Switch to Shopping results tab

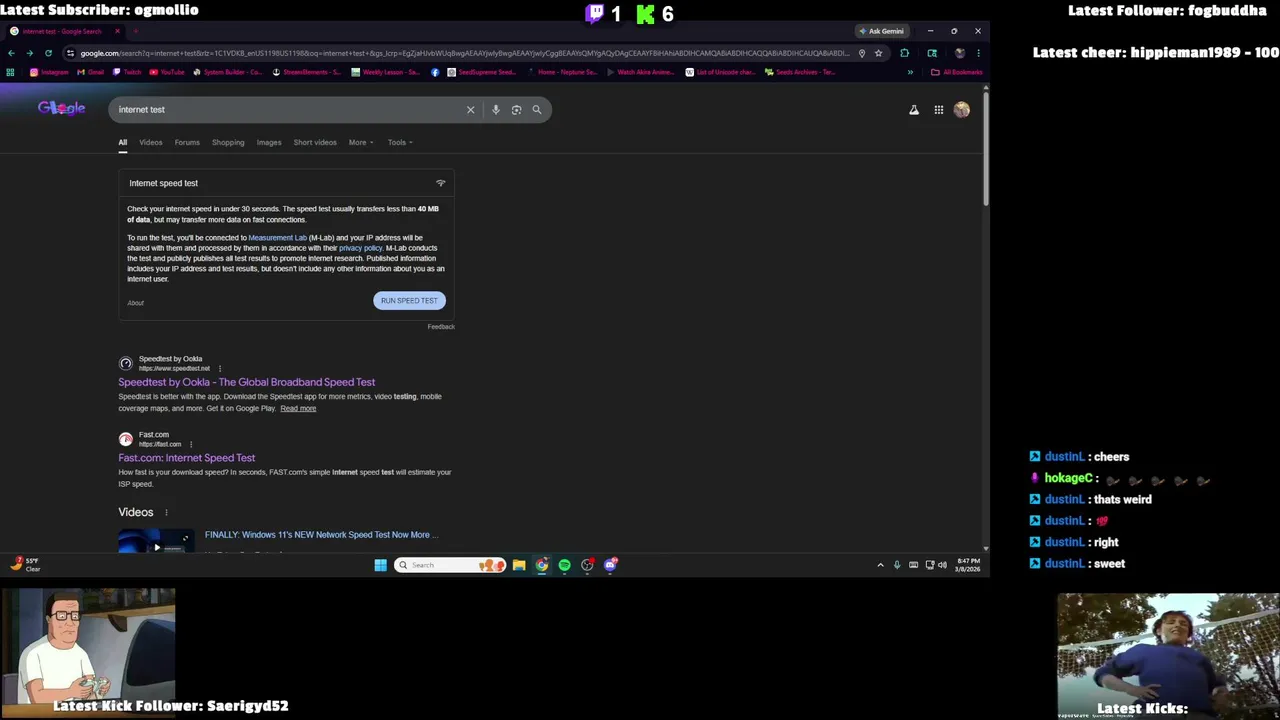pos(228,142)
